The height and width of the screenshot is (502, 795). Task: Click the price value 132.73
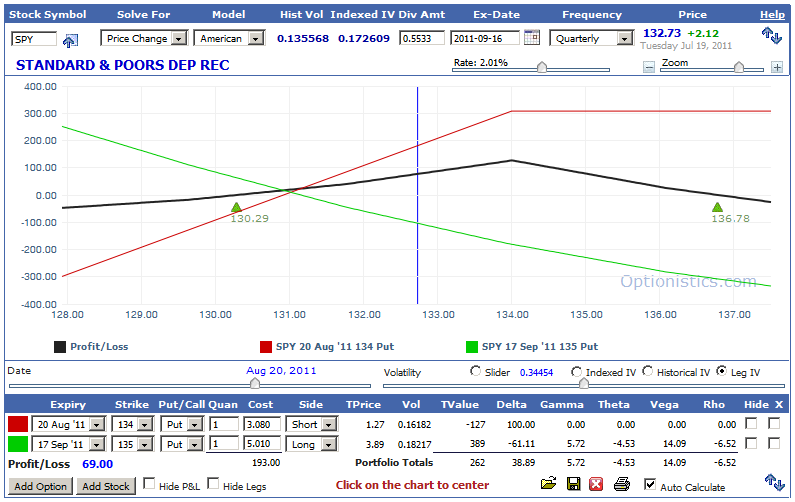pos(662,33)
